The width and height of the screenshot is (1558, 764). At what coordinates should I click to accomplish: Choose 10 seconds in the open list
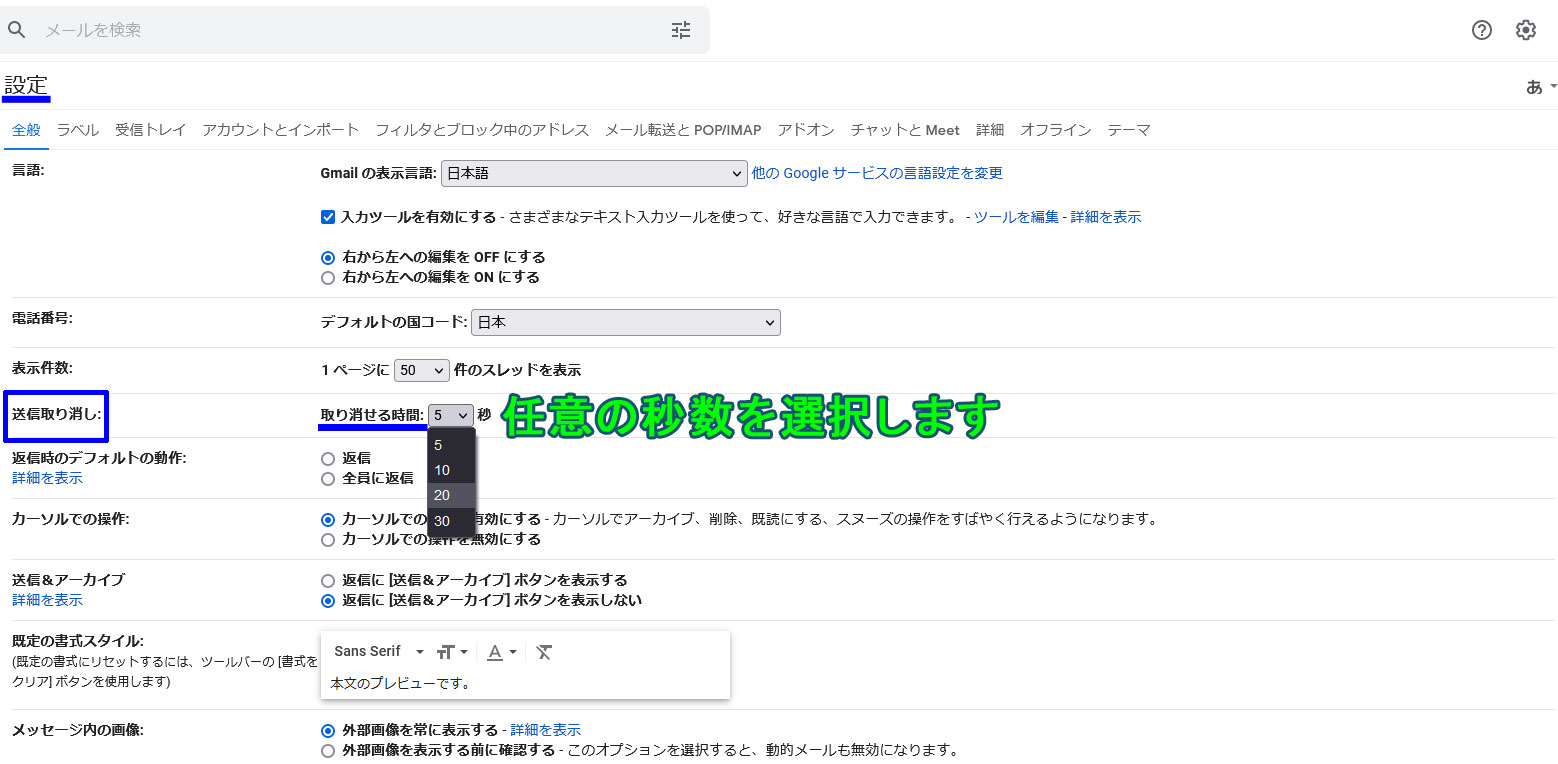451,470
